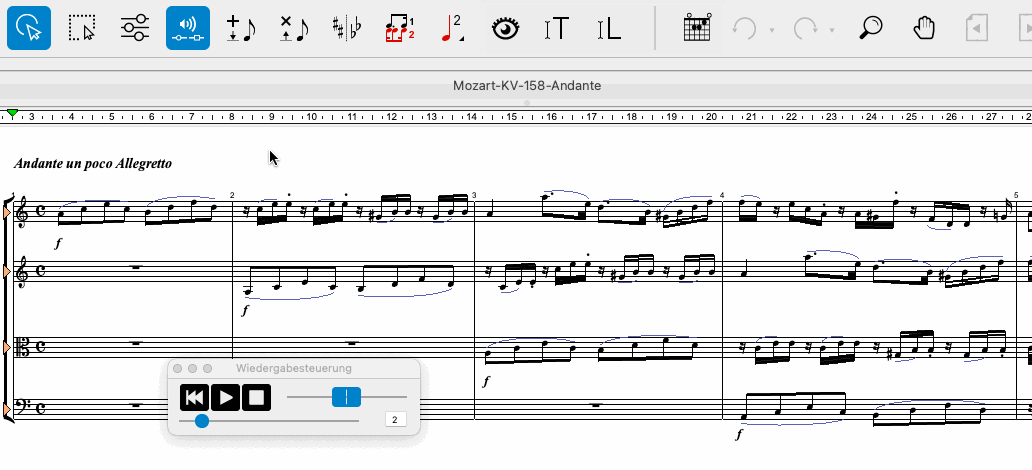Viewport: 1032px width, 470px height.
Task: Expand the undo history dropdown arrow
Action: [771, 30]
